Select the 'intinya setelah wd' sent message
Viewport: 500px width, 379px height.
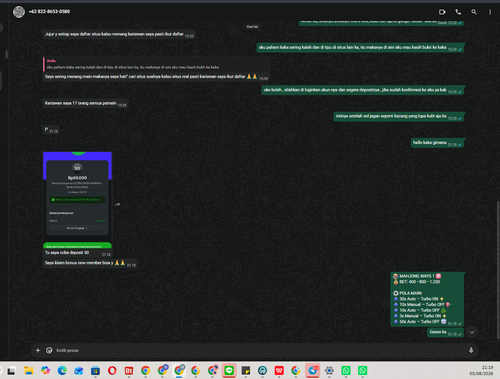(x=399, y=117)
